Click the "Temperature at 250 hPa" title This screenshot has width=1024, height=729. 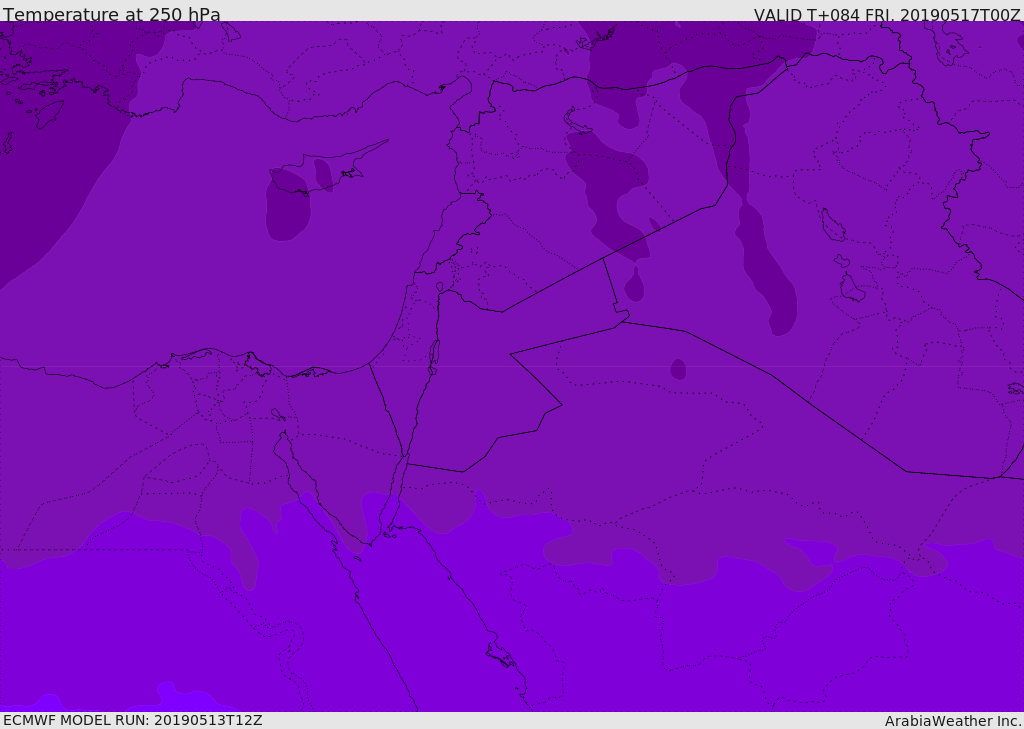[x=112, y=14]
